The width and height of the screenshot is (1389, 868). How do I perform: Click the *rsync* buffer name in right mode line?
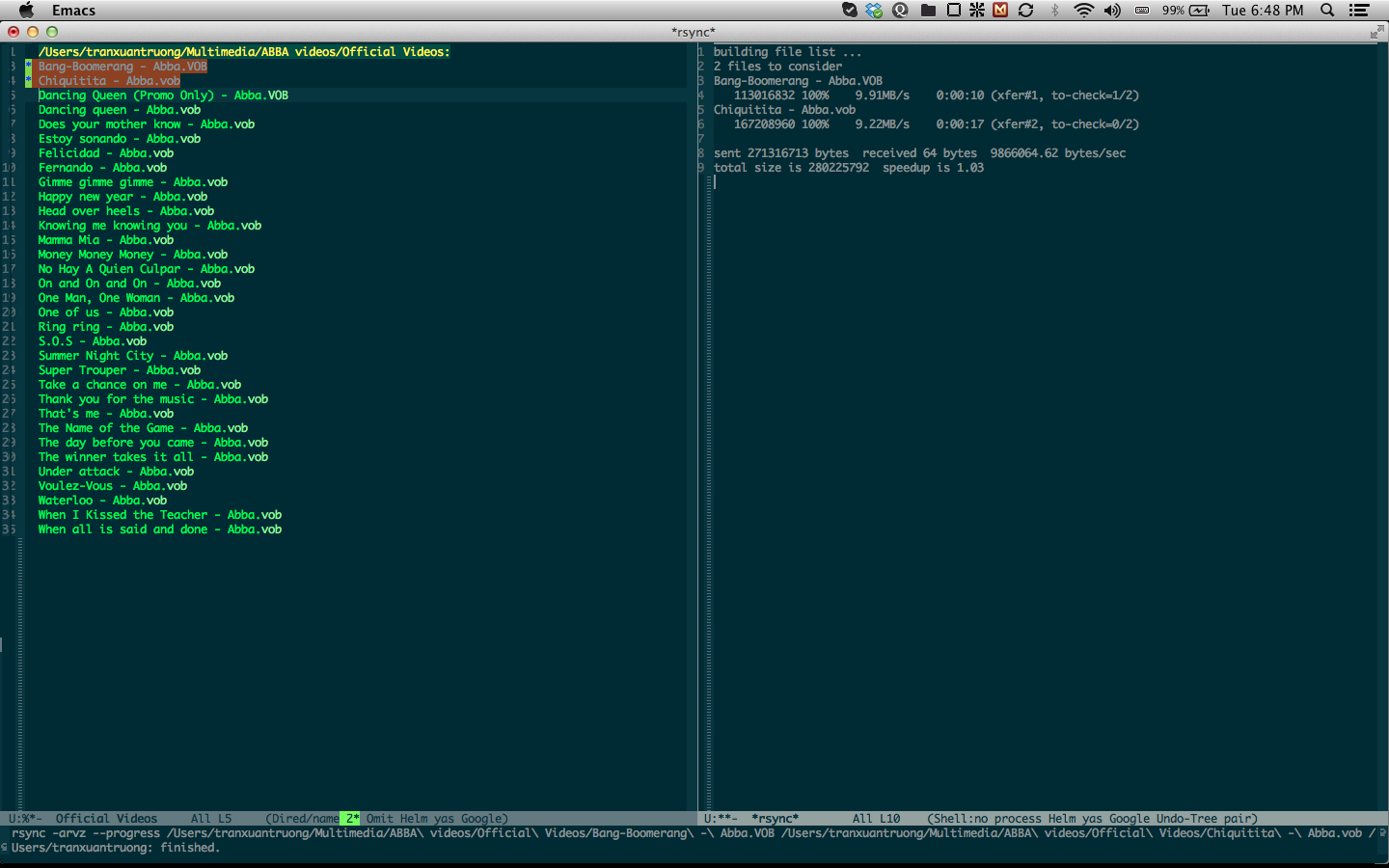coord(775,819)
